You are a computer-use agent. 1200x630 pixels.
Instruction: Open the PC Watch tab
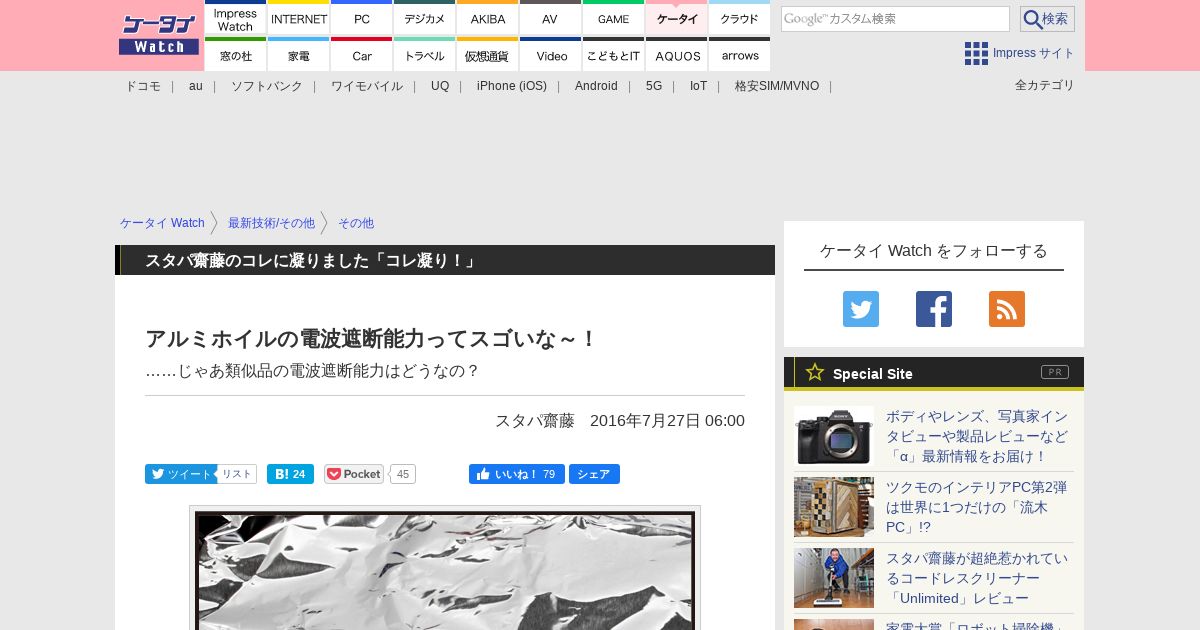[x=362, y=17]
